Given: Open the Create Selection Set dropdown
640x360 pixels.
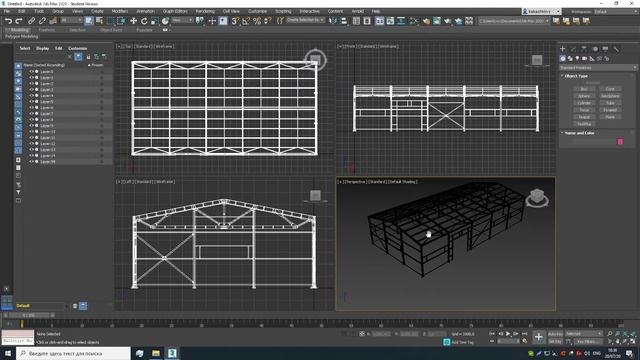Looking at the screenshot, I should click(305, 20).
